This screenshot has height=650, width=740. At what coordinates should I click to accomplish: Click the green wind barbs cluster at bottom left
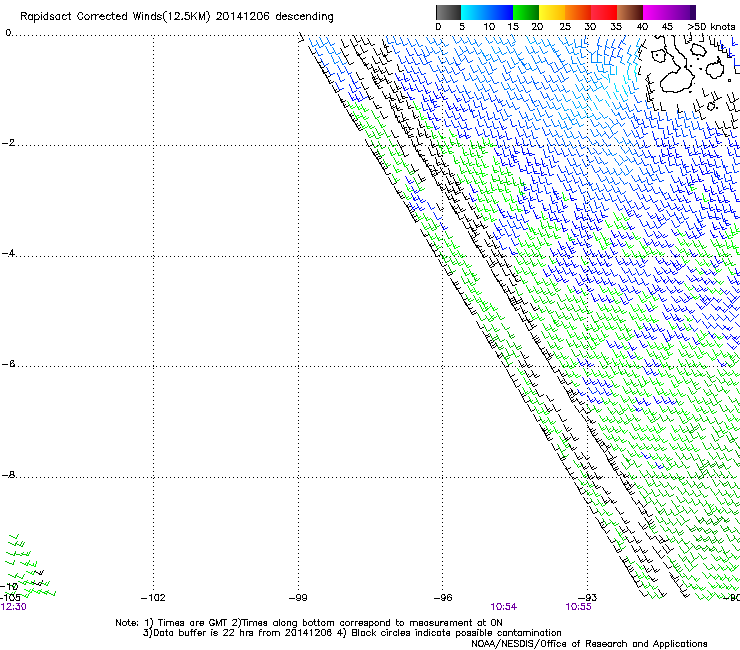(x=29, y=566)
